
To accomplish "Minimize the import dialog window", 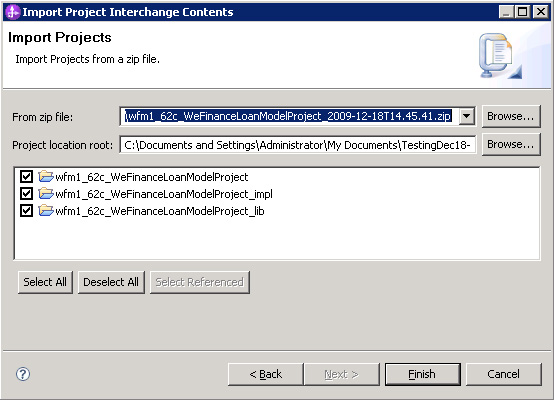I will coord(506,12).
